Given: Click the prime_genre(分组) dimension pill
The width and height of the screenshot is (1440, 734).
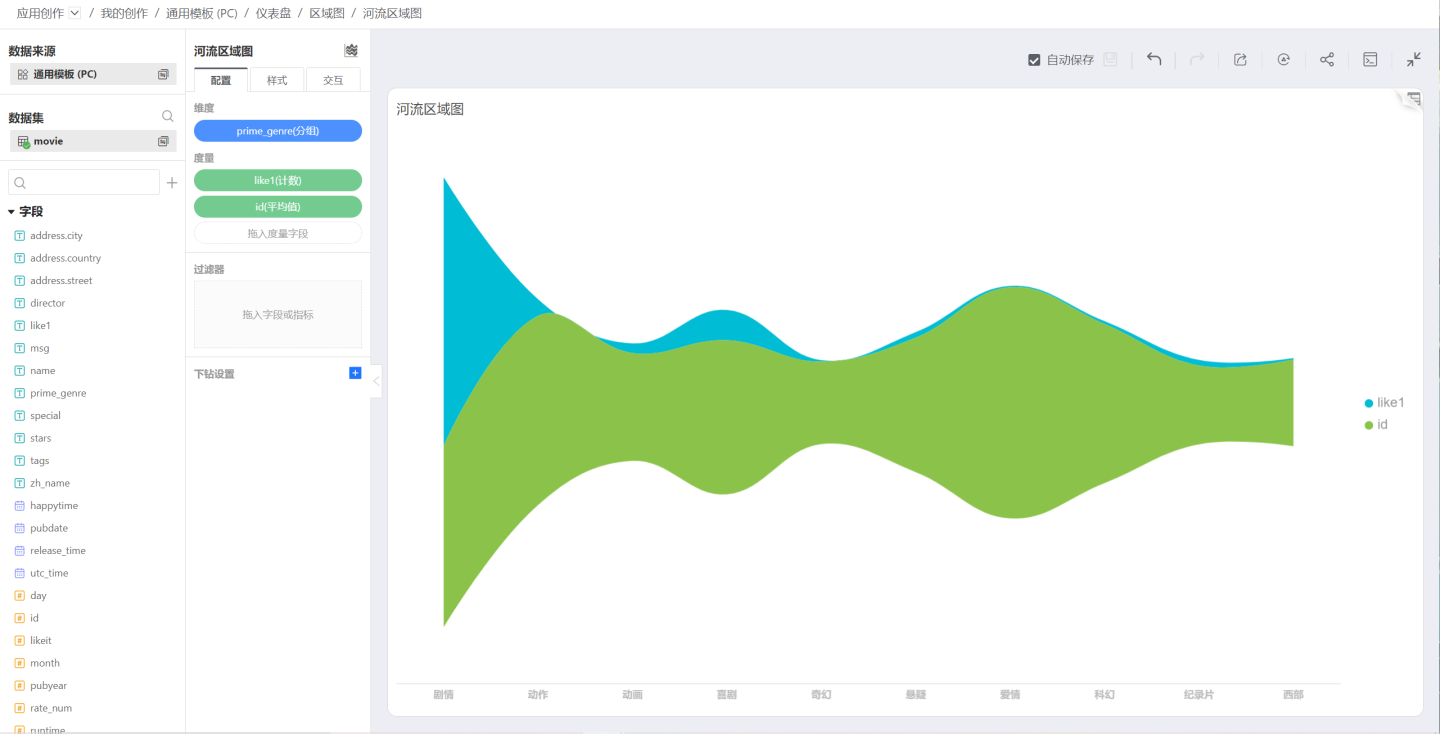Looking at the screenshot, I should [278, 131].
